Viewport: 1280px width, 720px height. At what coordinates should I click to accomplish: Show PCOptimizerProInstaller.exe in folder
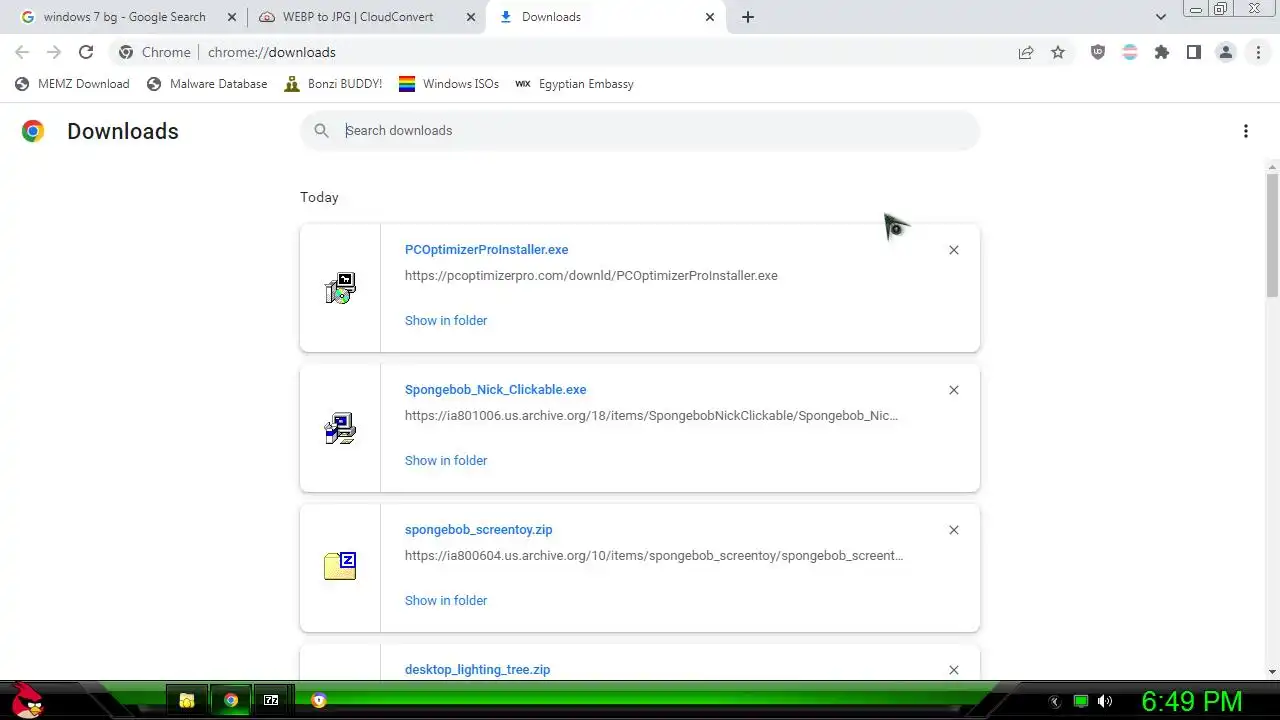(x=446, y=321)
